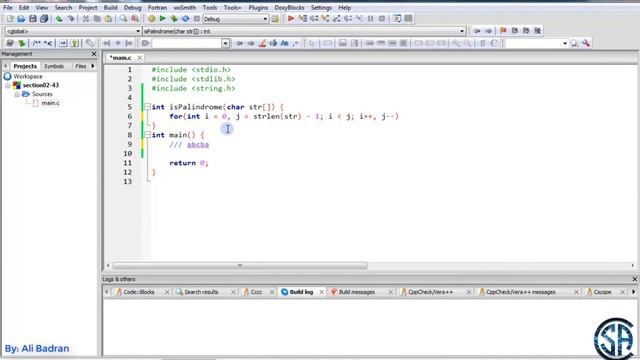This screenshot has height=360, width=640.
Task: Click the red highlighter icon
Action: 262,43
